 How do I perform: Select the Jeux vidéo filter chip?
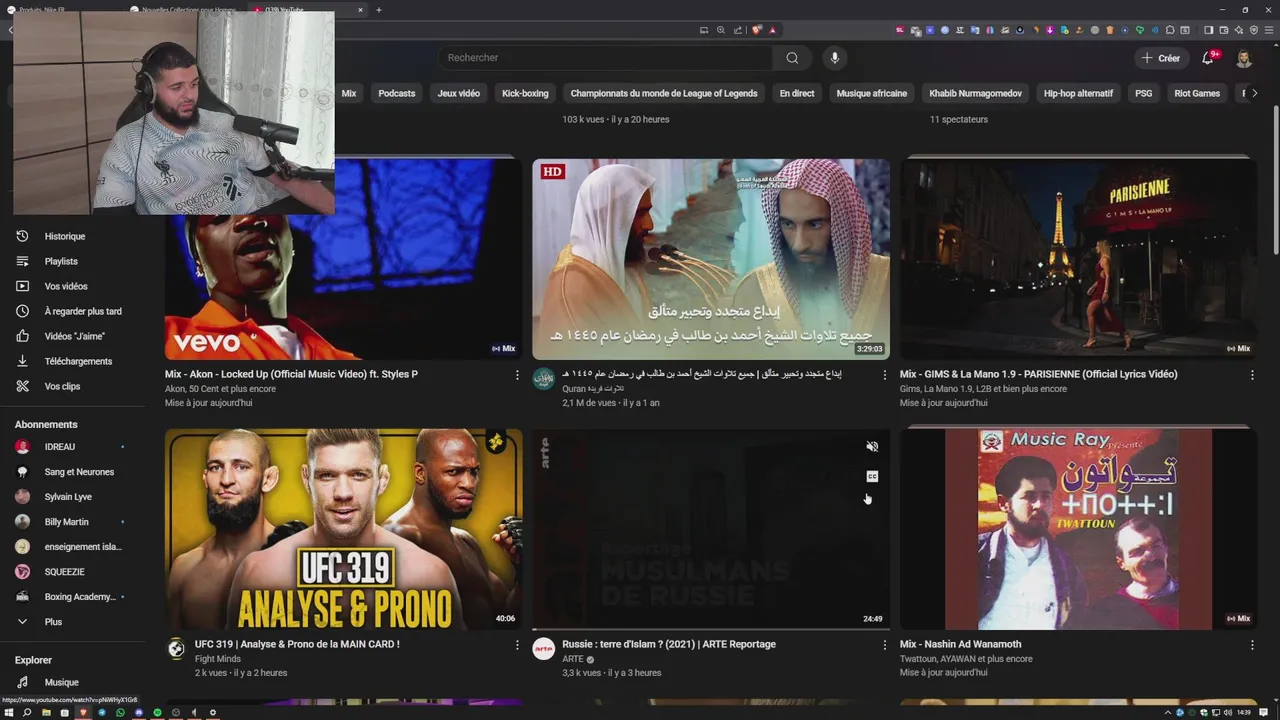[x=458, y=93]
